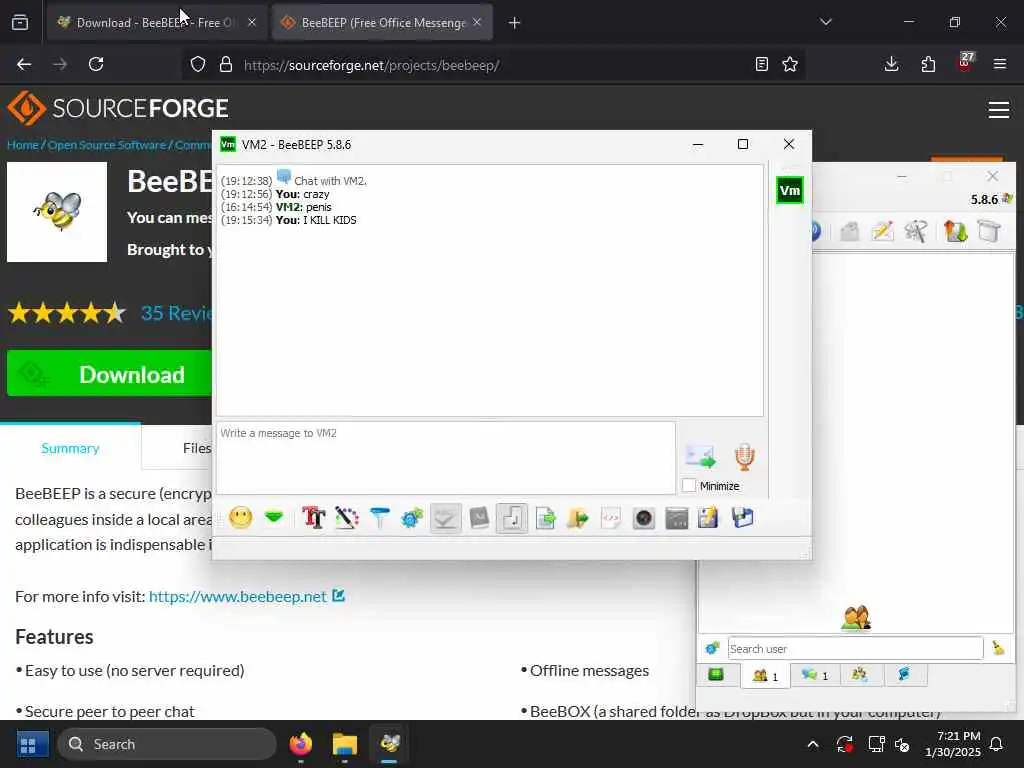This screenshot has width=1024, height=768.
Task: Click into the Write a message to VM2 field
Action: (x=445, y=458)
